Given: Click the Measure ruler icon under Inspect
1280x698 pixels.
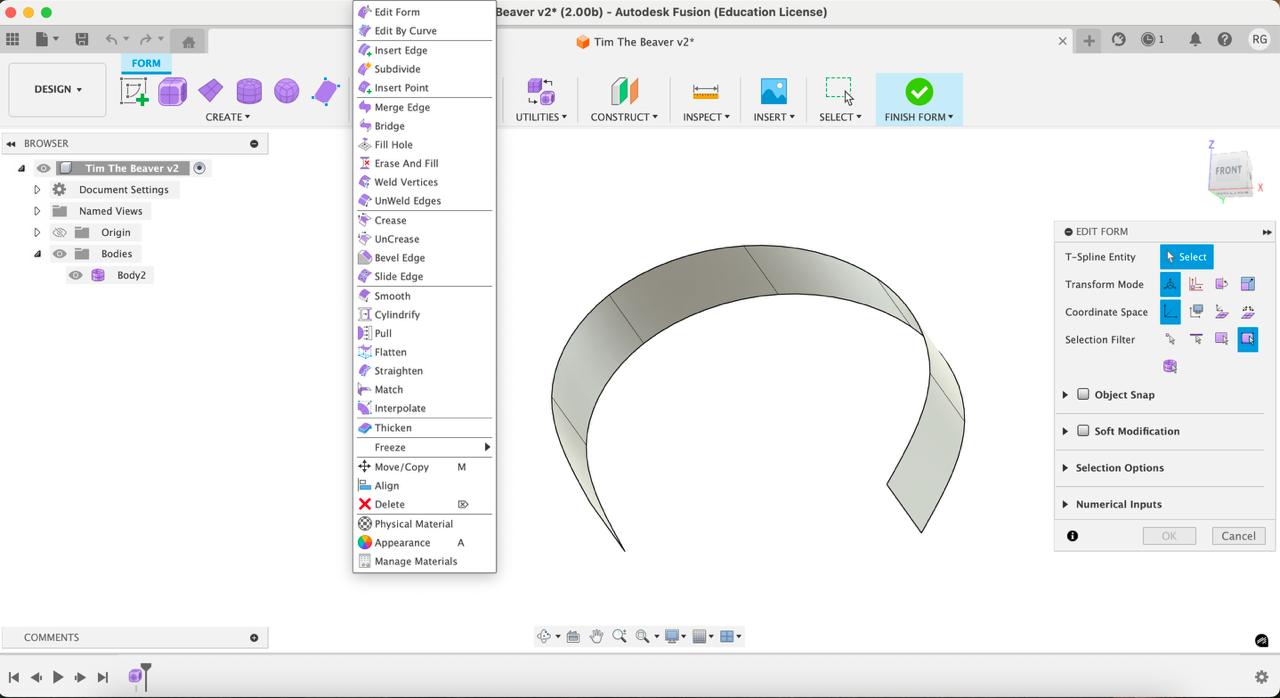Looking at the screenshot, I should tap(705, 92).
